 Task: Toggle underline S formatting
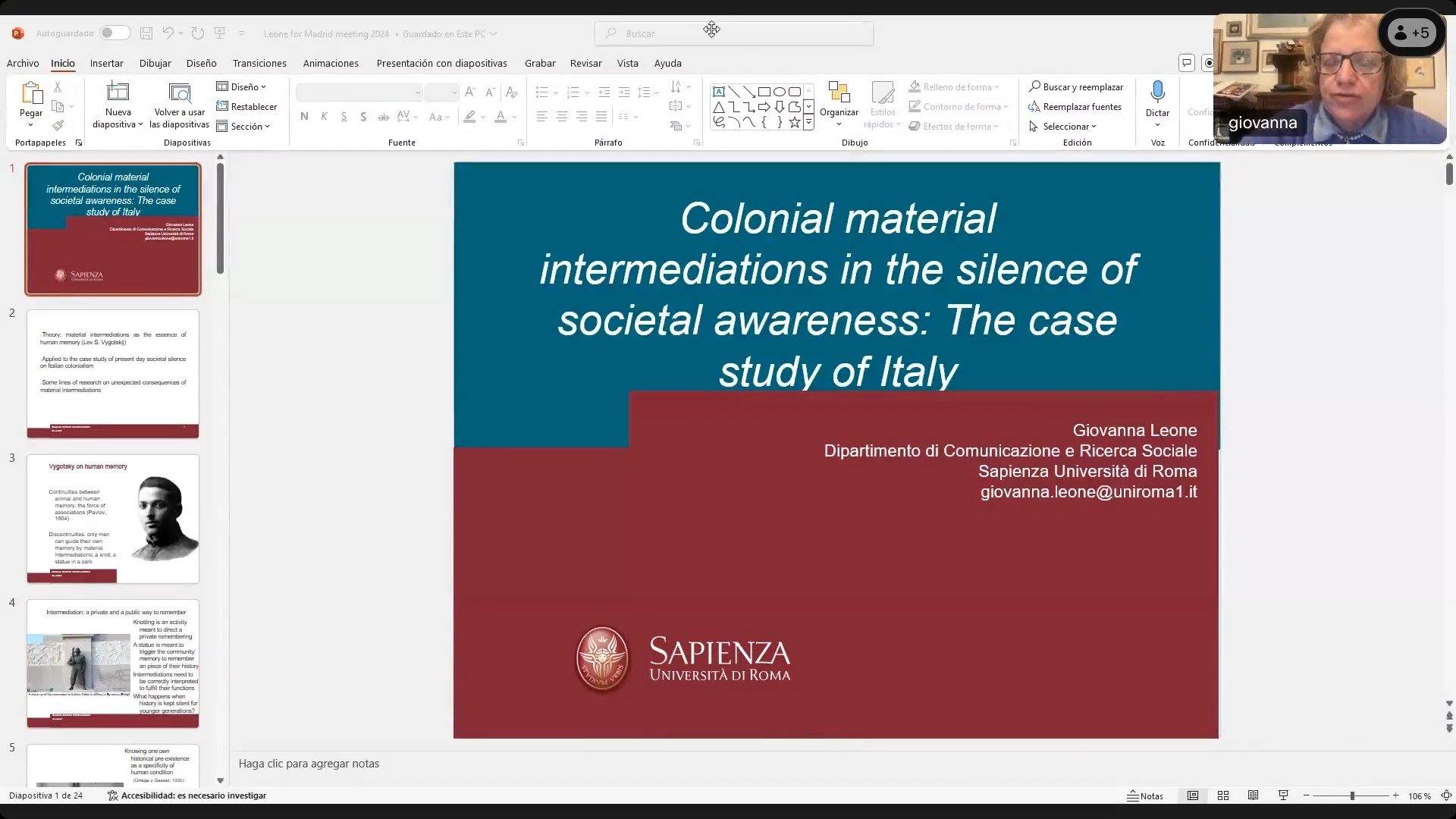pos(344,117)
